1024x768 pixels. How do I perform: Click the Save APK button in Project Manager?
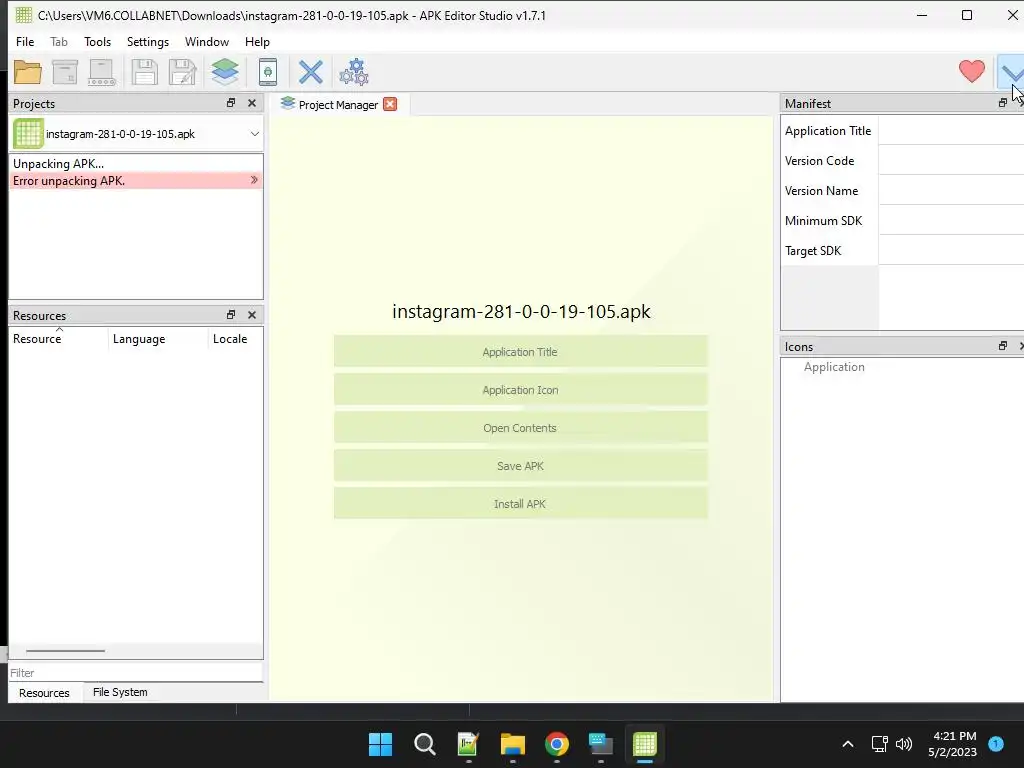[x=520, y=466]
